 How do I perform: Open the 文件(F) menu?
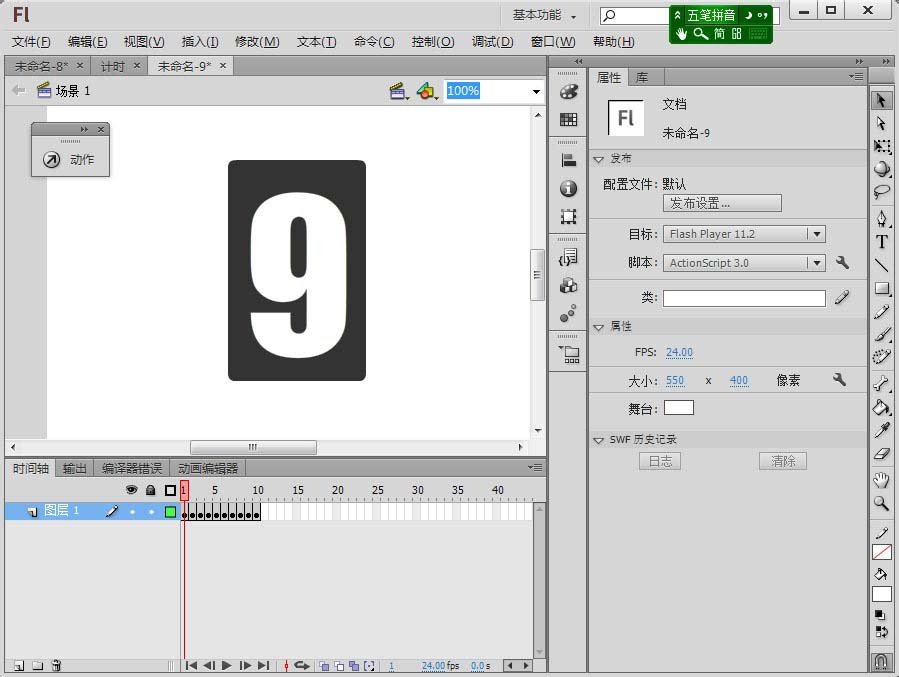coord(31,42)
